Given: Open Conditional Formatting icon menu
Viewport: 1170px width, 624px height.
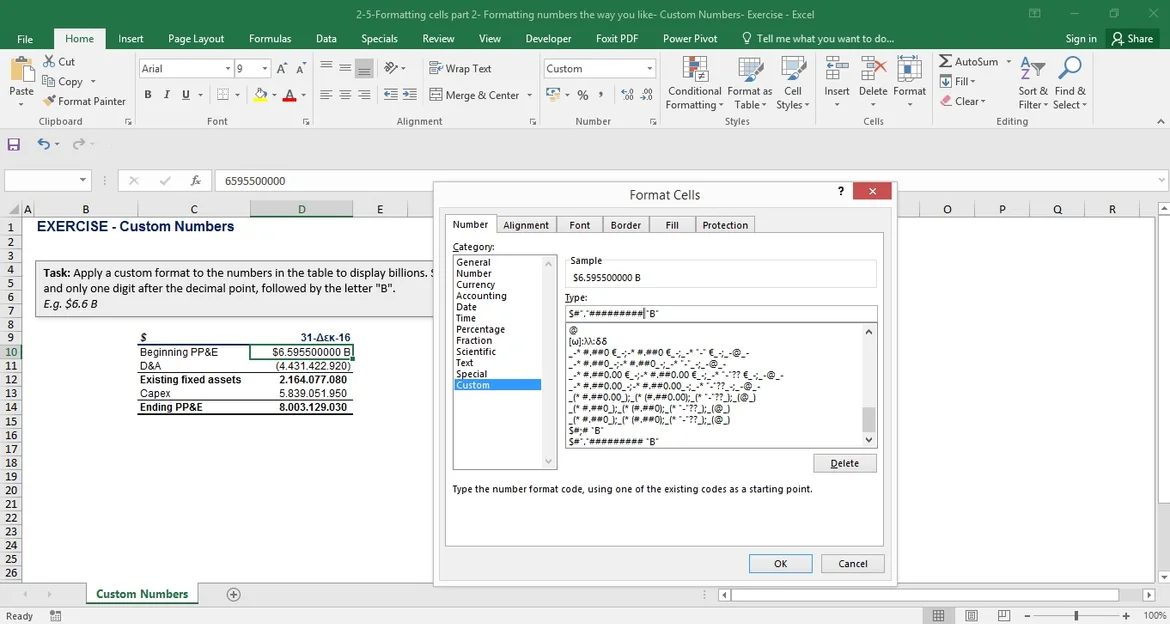Looking at the screenshot, I should 694,69.
